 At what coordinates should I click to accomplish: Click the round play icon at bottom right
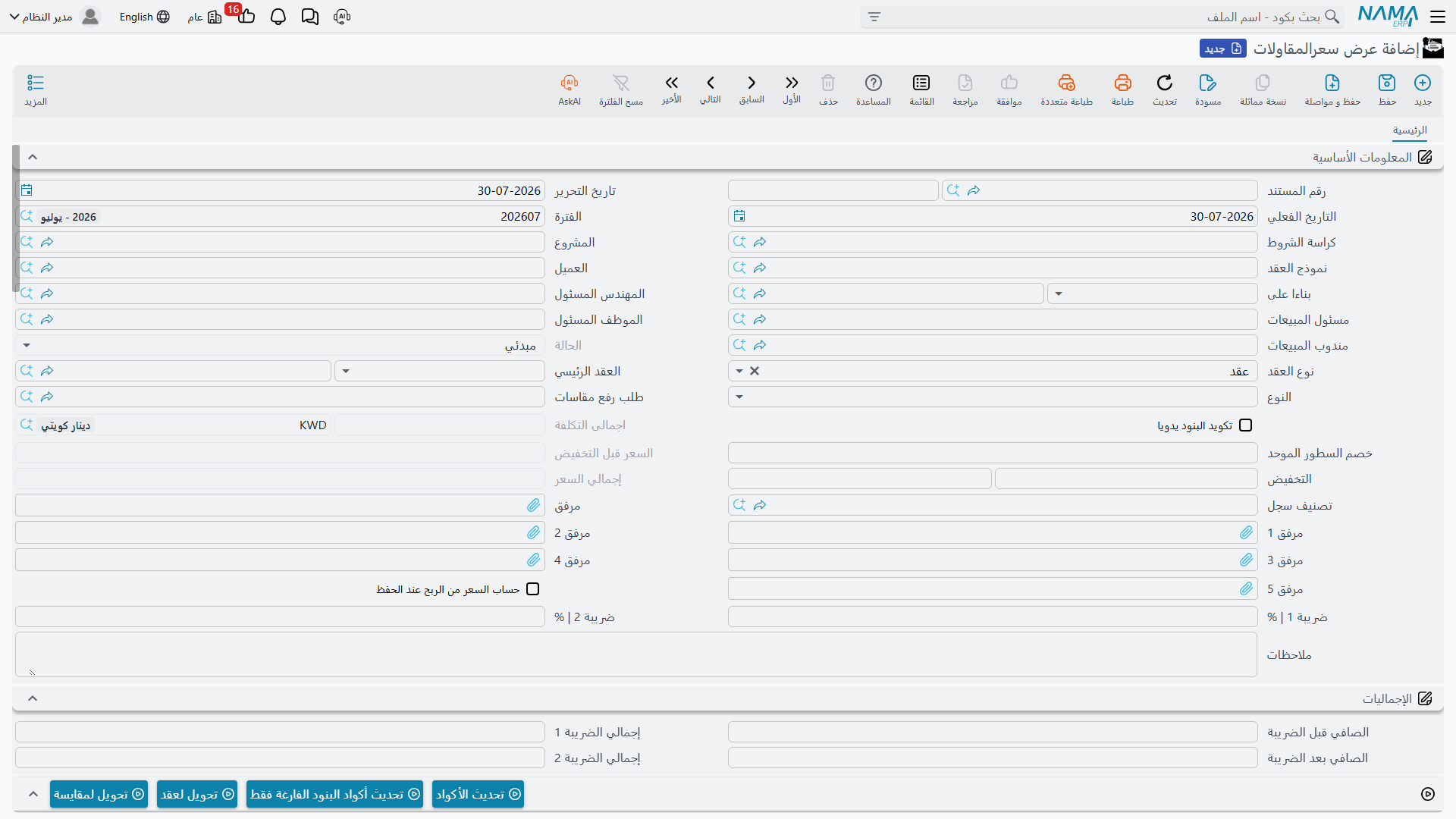pos(1428,794)
